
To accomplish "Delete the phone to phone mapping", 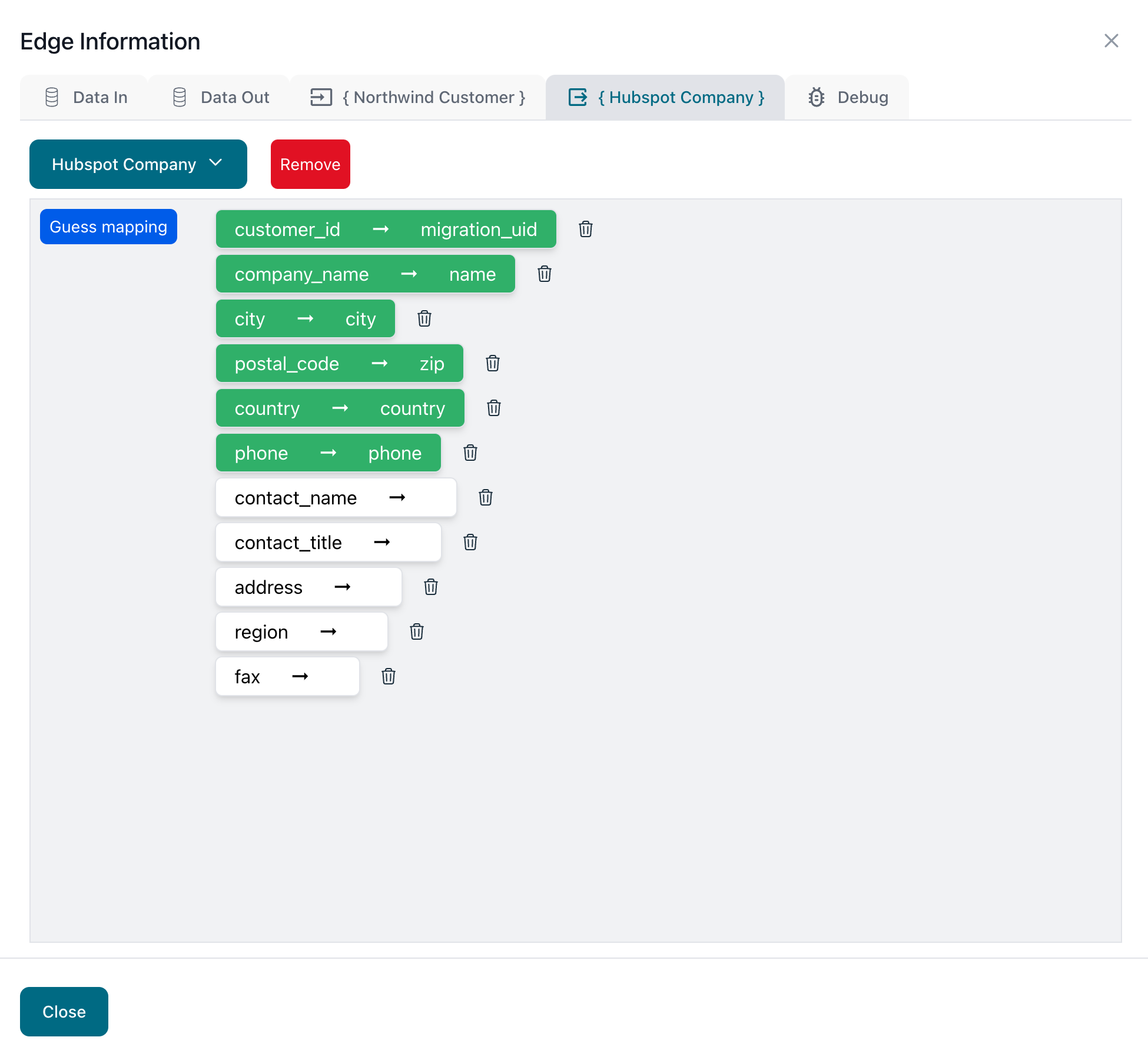I will (470, 453).
